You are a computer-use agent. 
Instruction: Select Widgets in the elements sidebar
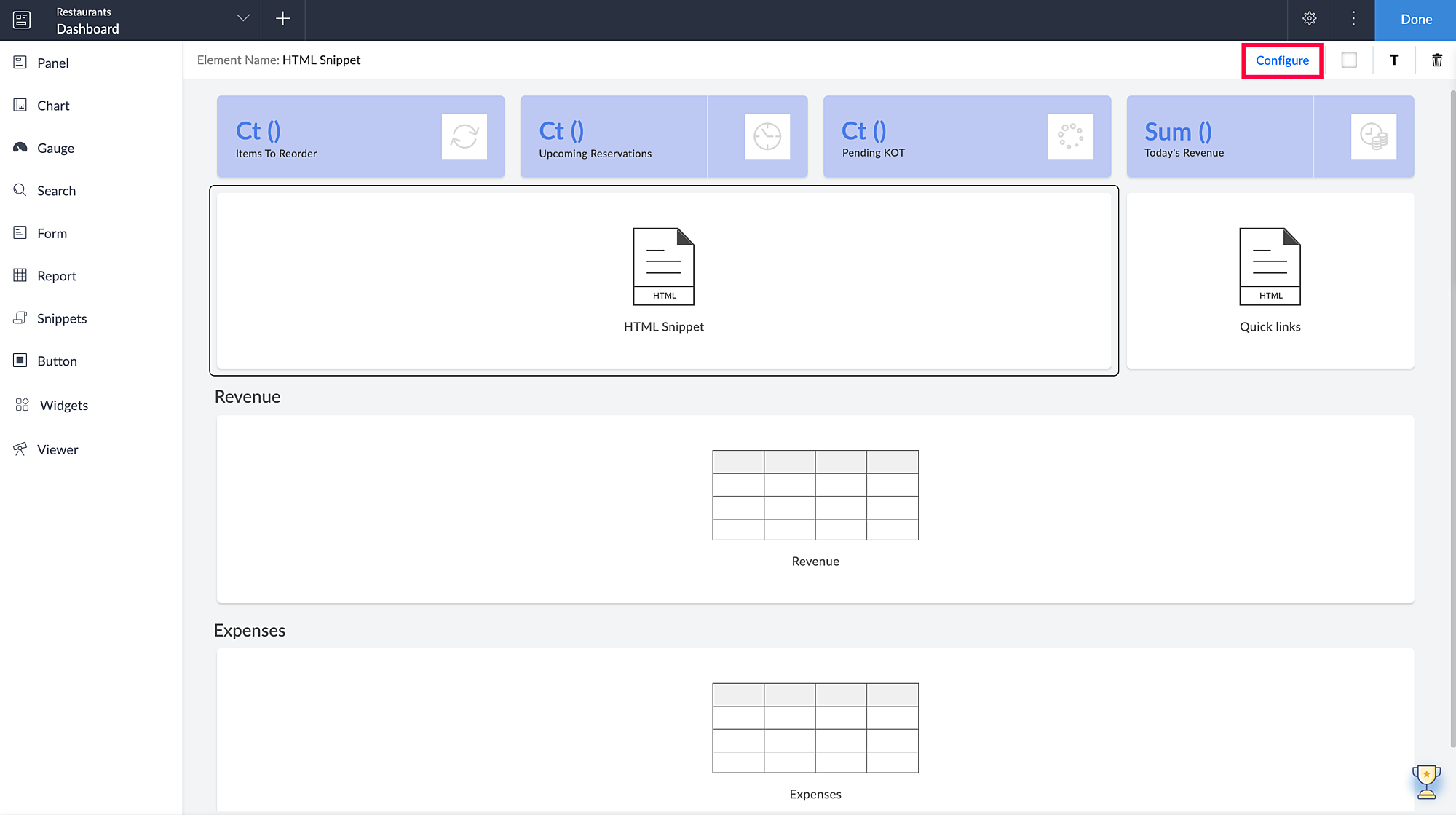tap(63, 406)
